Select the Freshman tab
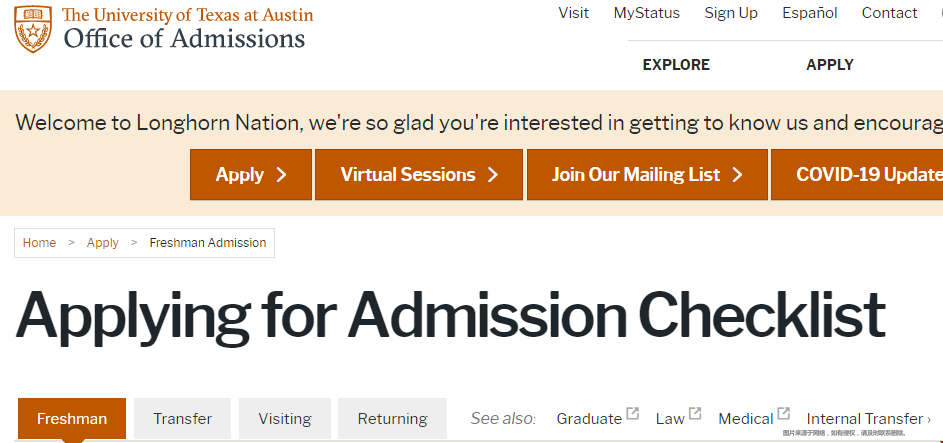 coord(72,418)
